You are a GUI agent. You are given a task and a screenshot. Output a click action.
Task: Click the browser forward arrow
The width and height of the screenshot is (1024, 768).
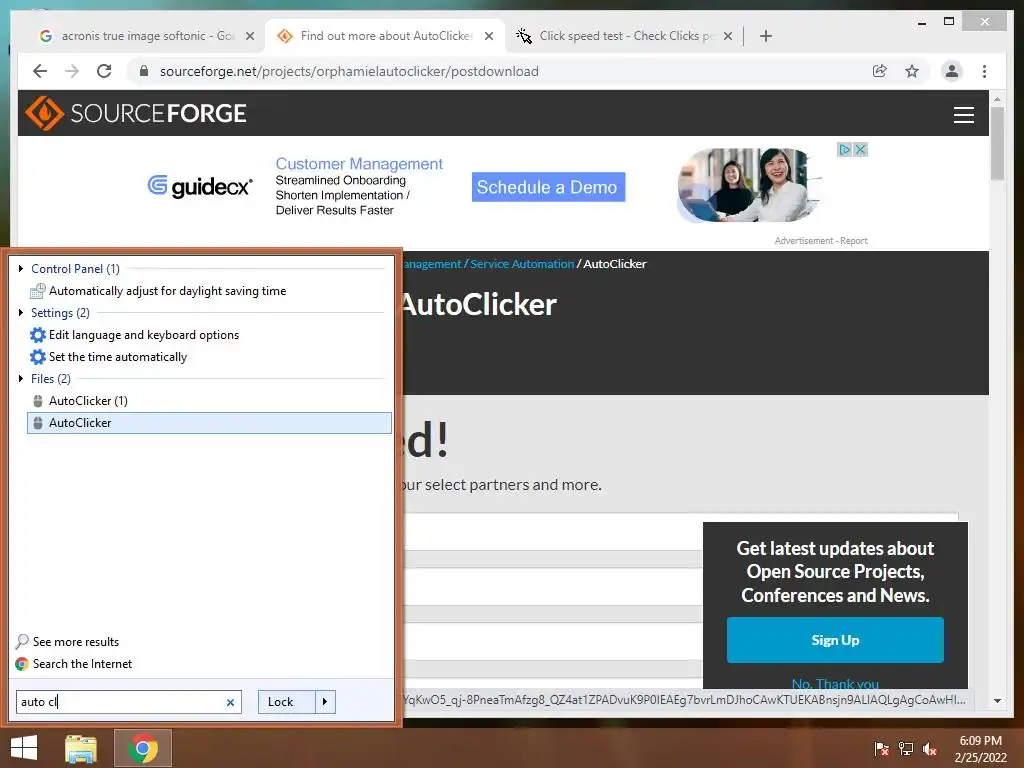72,71
